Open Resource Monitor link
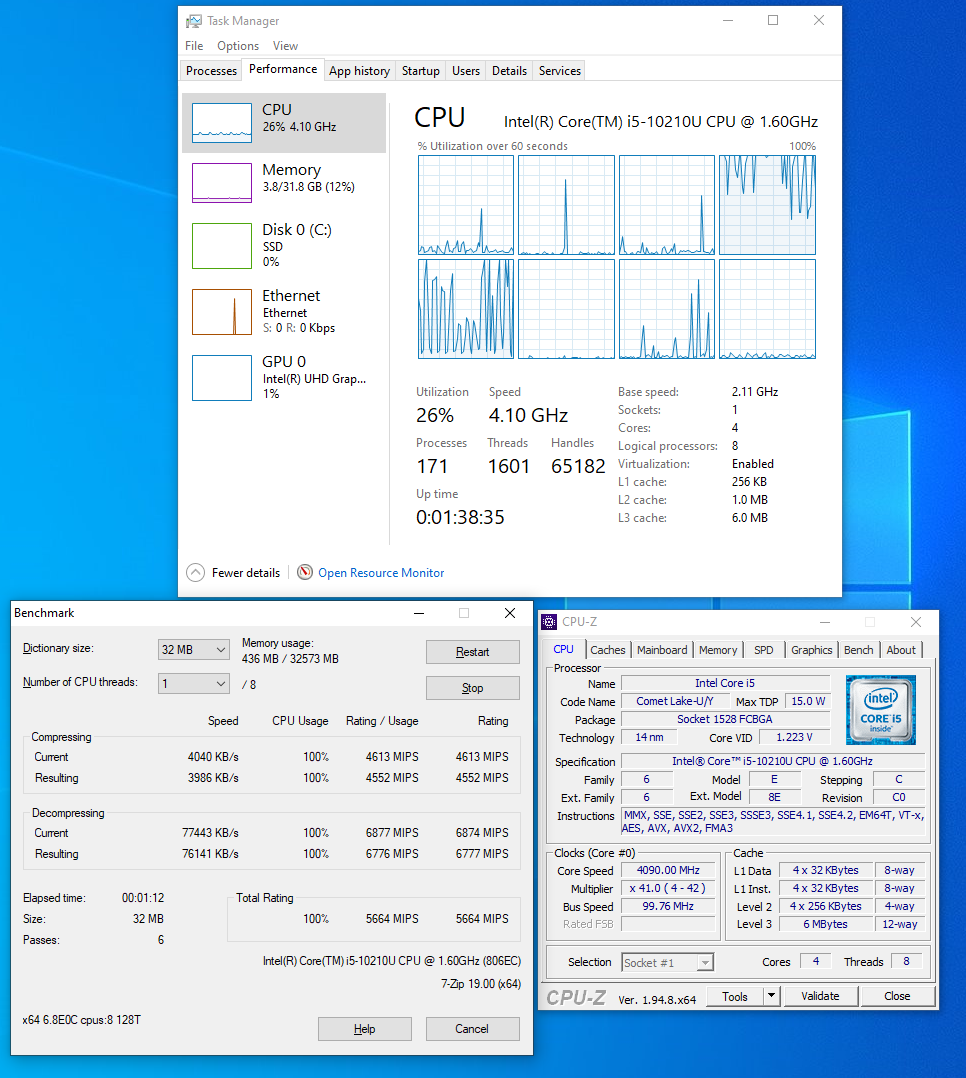Screen dimensions: 966x1078 381,573
